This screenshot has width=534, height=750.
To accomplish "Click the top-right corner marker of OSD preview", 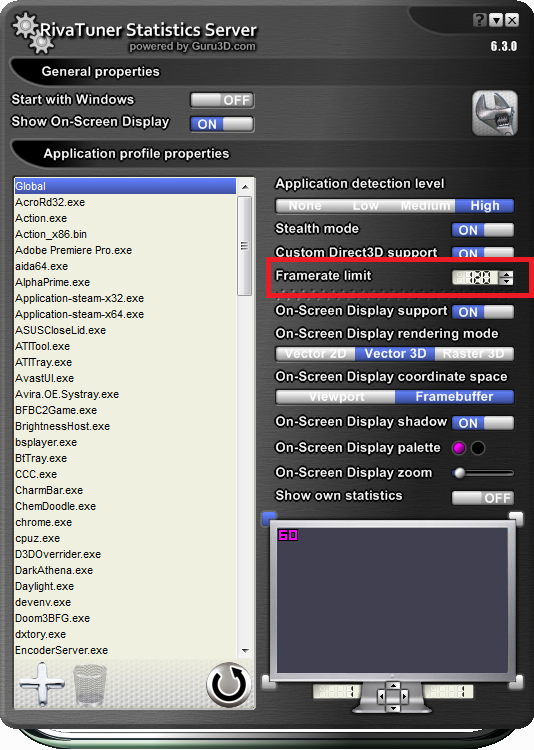I will tap(516, 518).
